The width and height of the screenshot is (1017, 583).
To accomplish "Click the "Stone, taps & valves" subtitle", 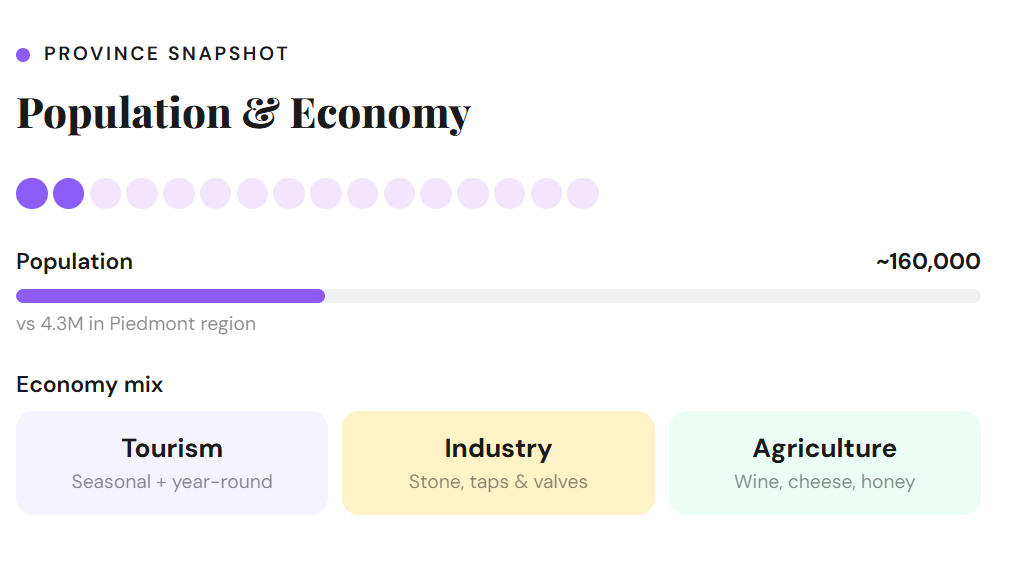I will pos(498,482).
